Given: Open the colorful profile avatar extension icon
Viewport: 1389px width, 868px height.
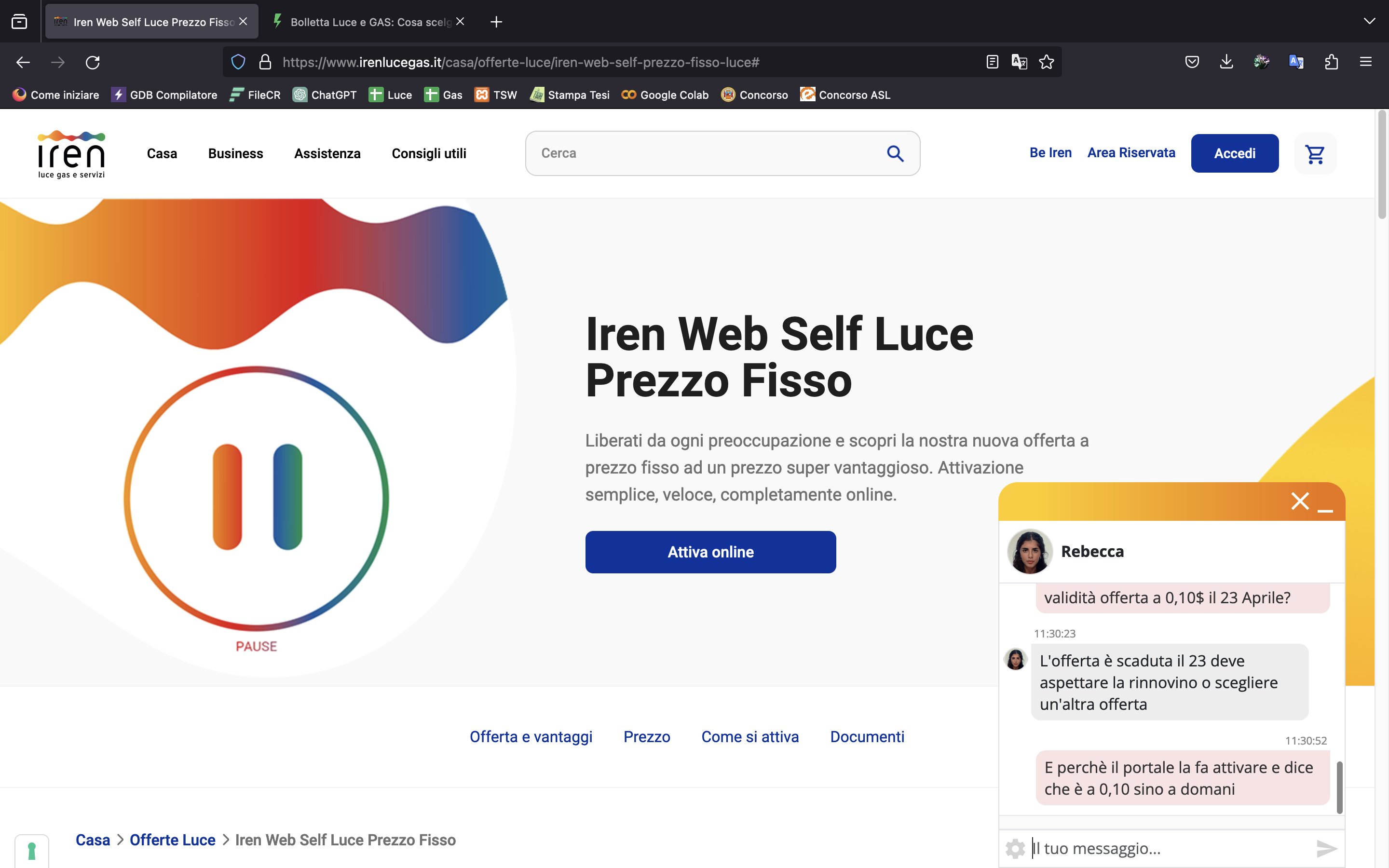Looking at the screenshot, I should (1262, 62).
